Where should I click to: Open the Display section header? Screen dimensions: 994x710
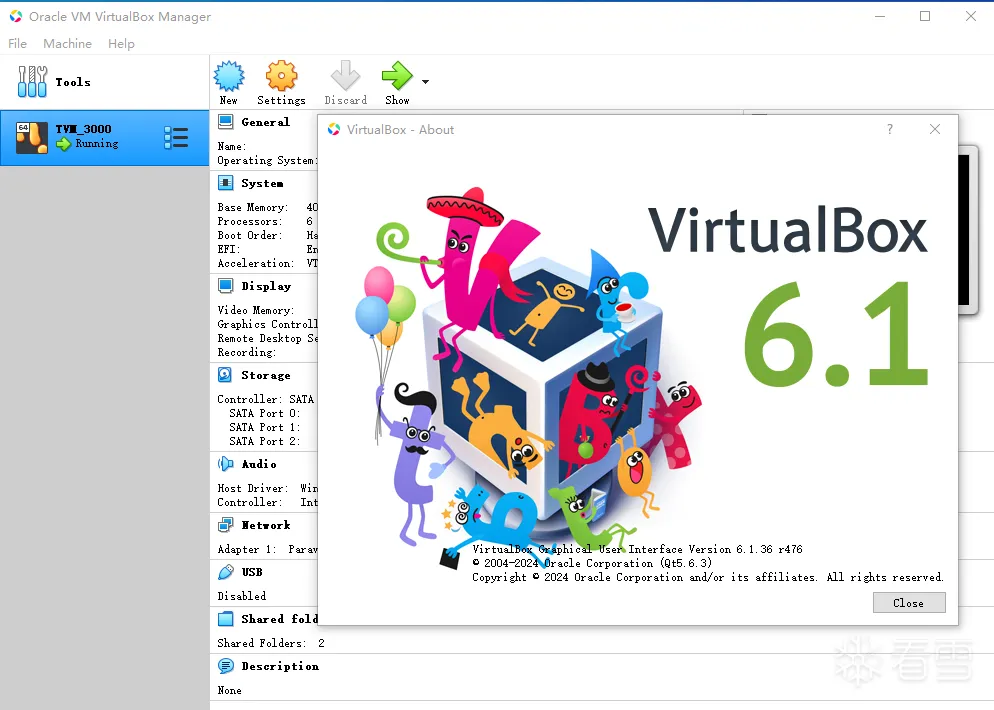[266, 286]
